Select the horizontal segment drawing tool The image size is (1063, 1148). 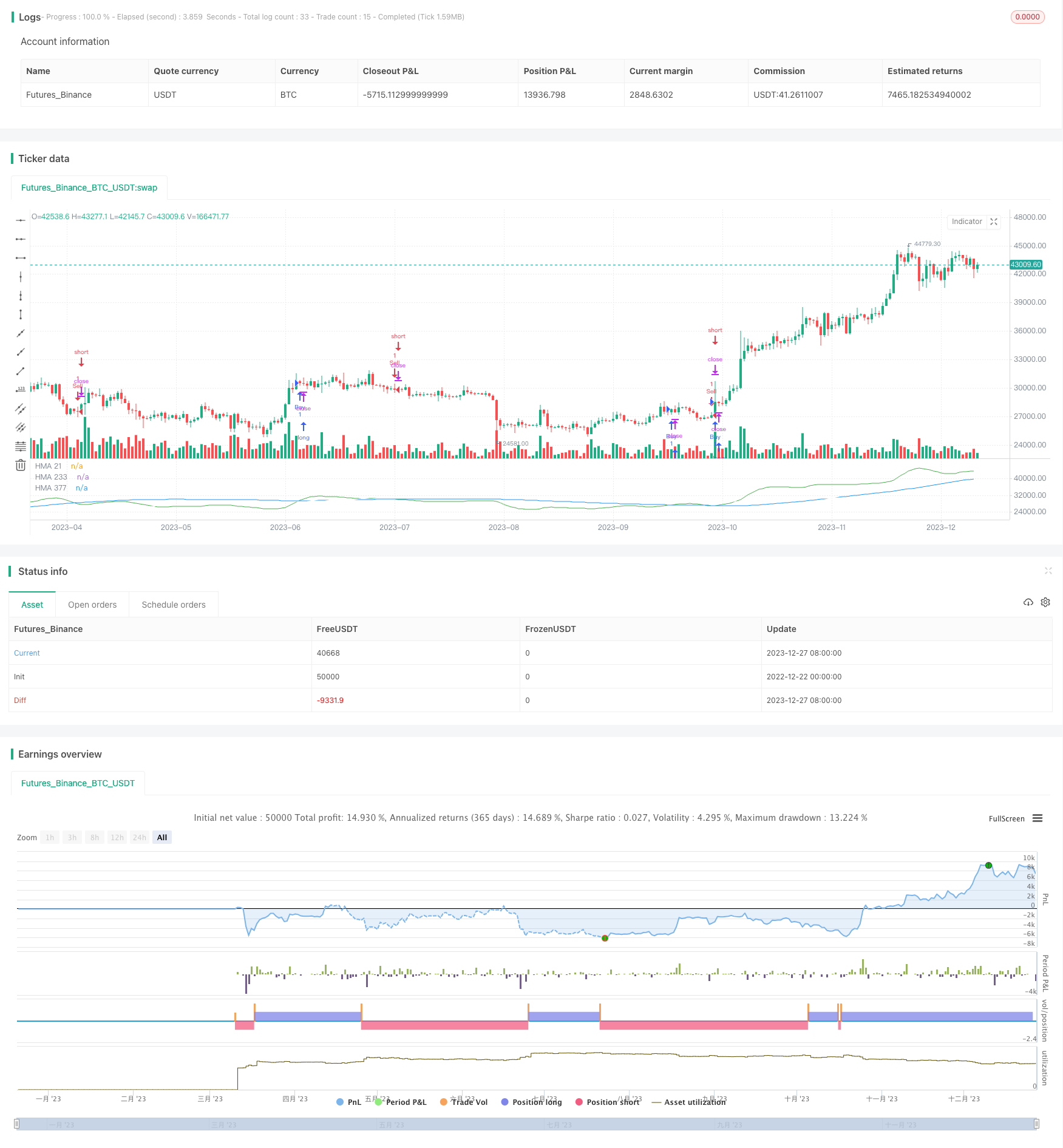(x=21, y=258)
